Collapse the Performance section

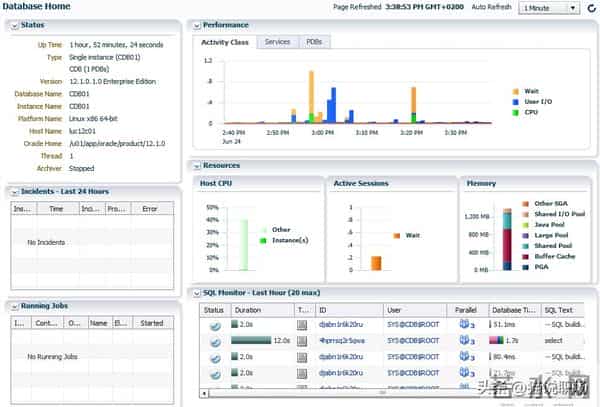pos(196,25)
